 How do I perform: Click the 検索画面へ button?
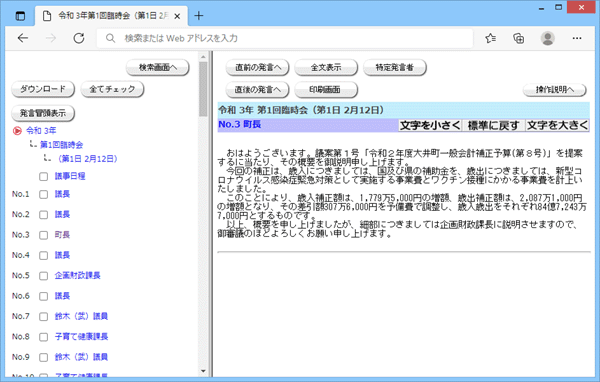tap(158, 67)
